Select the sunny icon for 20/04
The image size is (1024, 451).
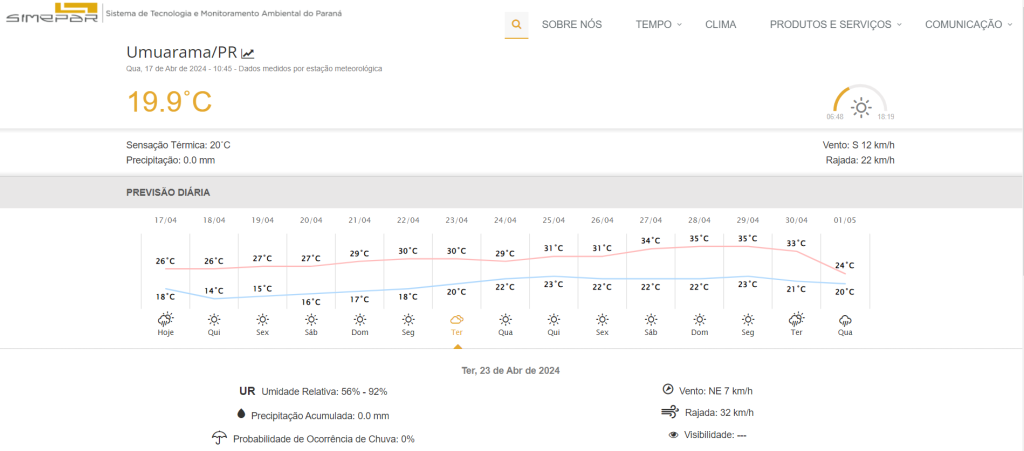click(311, 319)
